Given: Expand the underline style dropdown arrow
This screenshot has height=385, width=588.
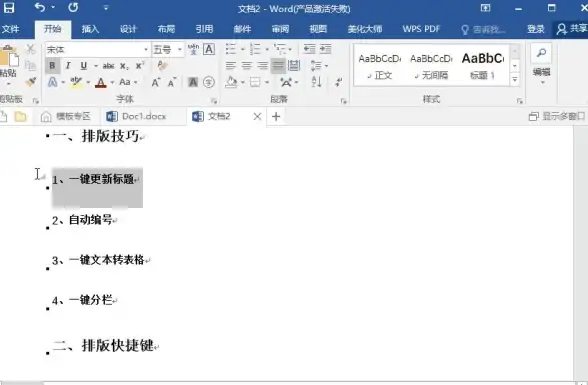Looking at the screenshot, I should point(96,66).
